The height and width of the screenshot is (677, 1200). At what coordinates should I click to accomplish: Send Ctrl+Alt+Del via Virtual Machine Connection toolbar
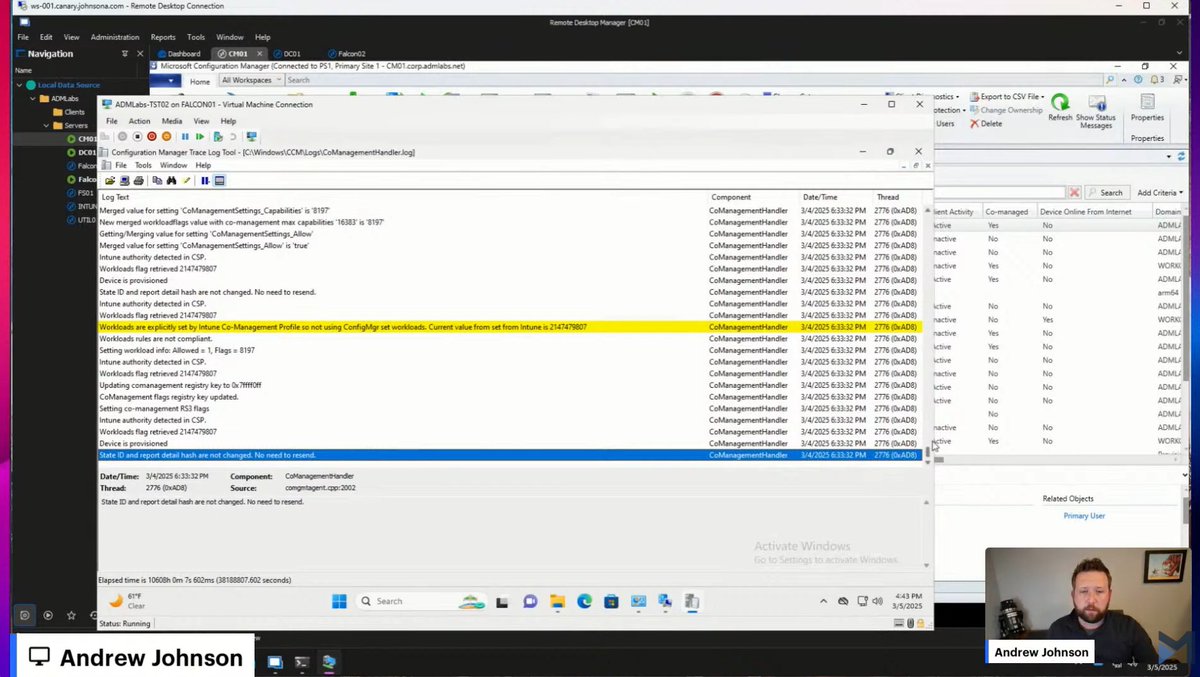[x=107, y=136]
